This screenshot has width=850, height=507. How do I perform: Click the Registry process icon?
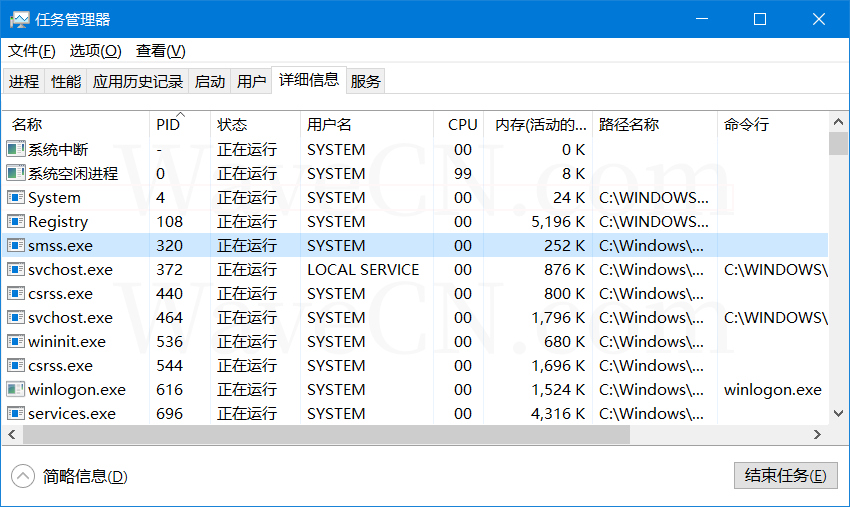[16, 221]
